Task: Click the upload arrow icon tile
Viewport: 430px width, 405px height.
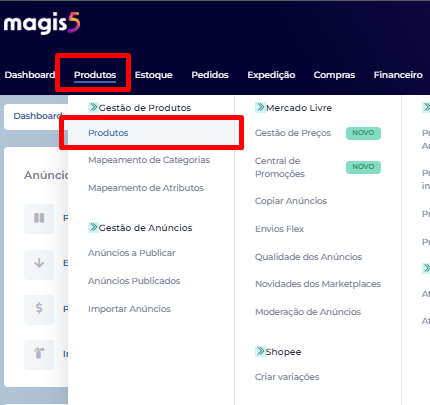Action: click(39, 354)
